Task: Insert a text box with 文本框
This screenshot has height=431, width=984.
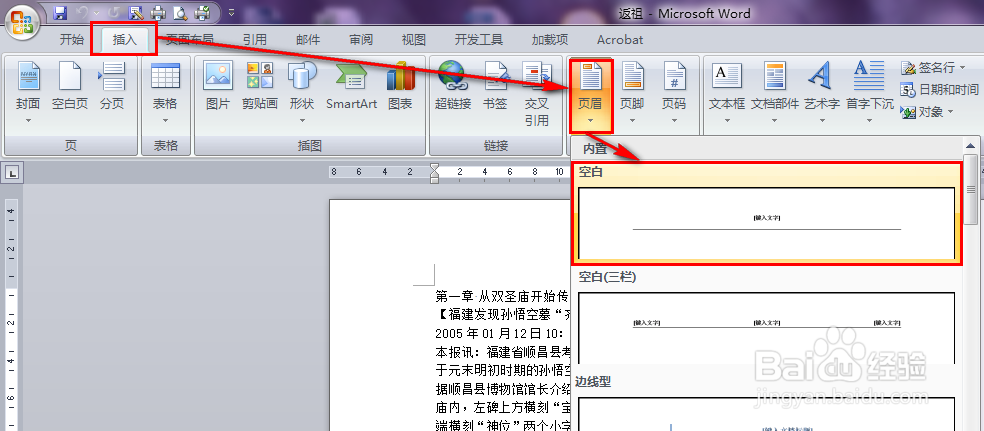Action: click(x=727, y=94)
